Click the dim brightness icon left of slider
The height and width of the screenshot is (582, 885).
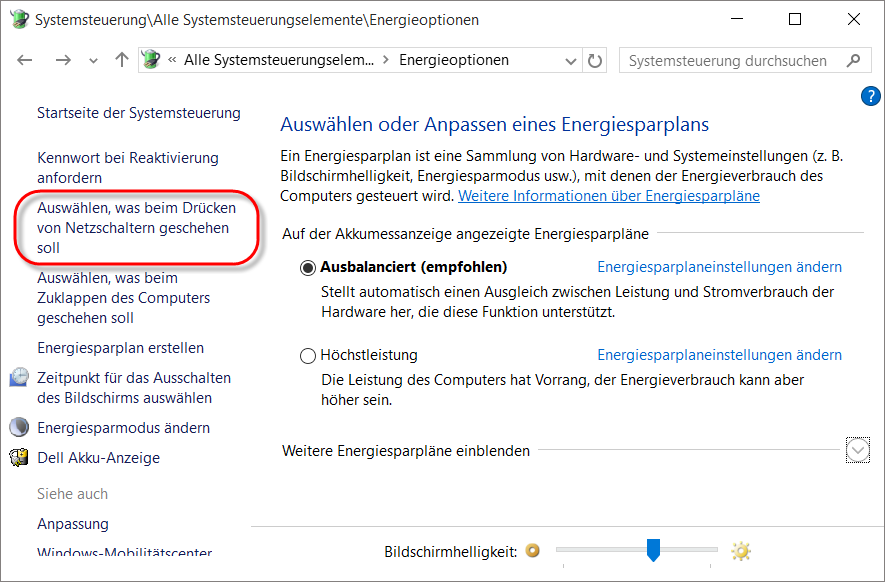[533, 551]
